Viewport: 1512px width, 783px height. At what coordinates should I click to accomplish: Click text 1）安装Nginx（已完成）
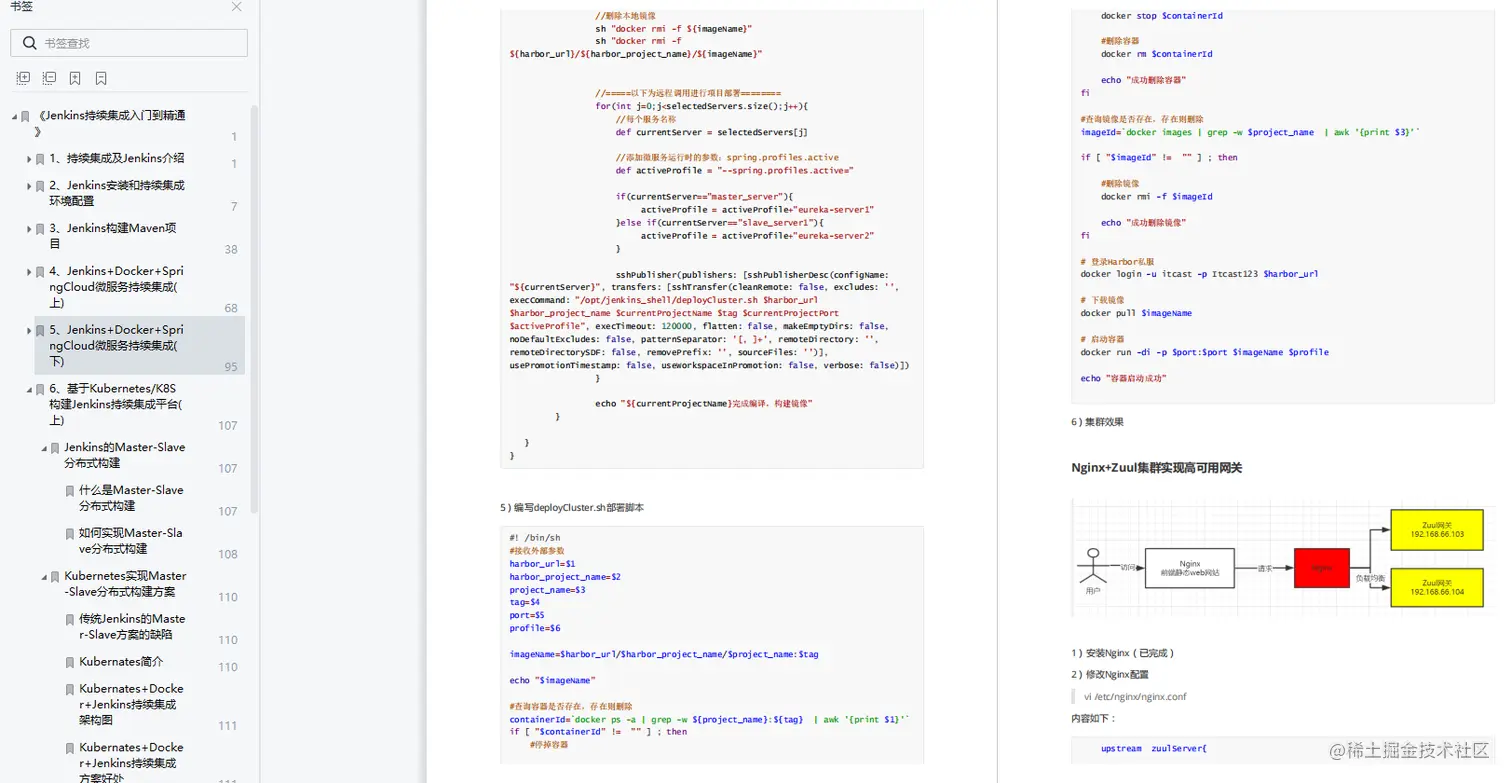tap(1122, 653)
